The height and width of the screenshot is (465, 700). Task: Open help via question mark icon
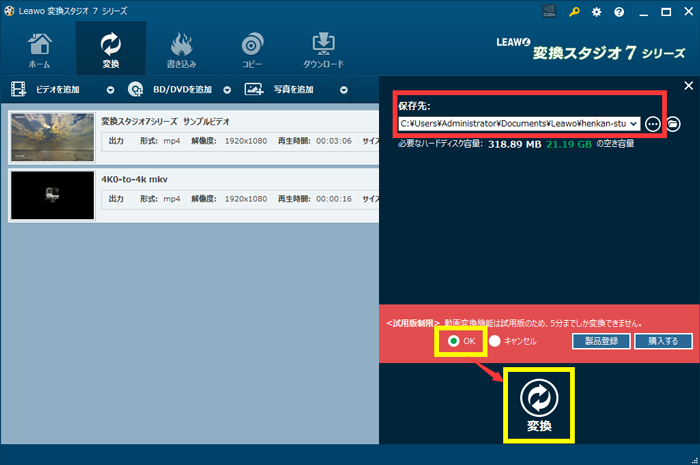619,12
